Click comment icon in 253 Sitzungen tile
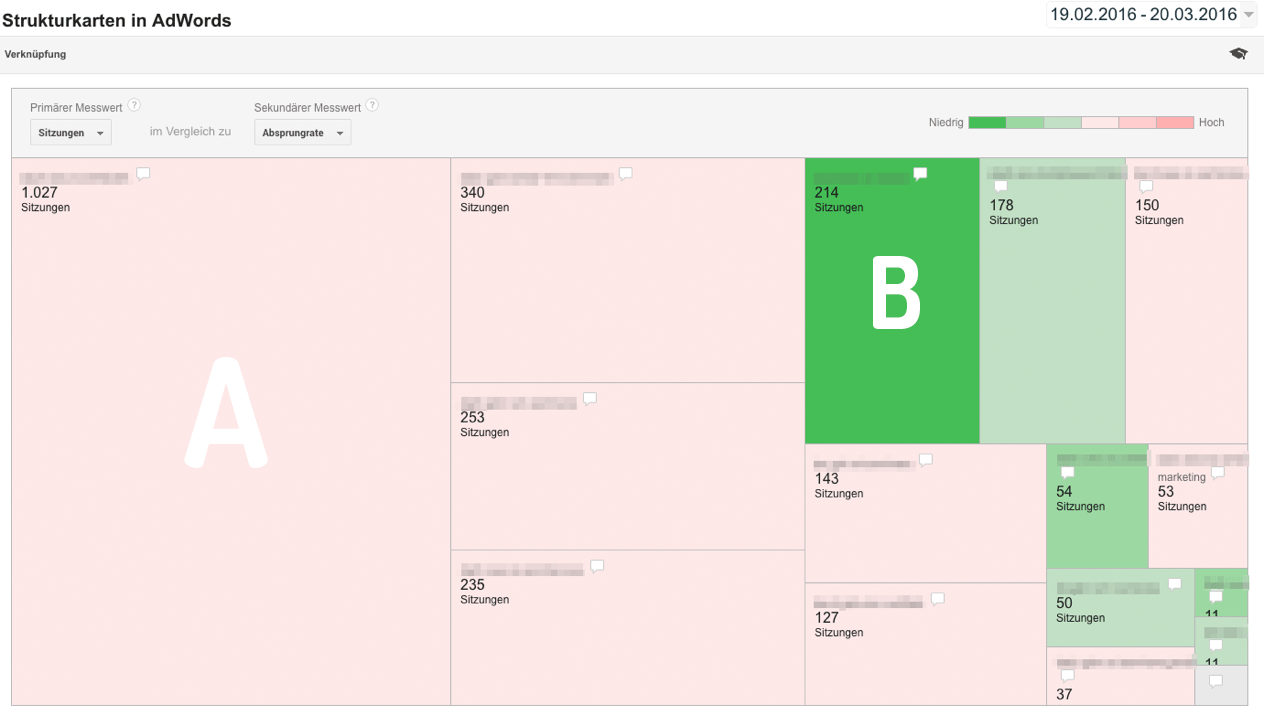The width and height of the screenshot is (1264, 716). [x=590, y=399]
